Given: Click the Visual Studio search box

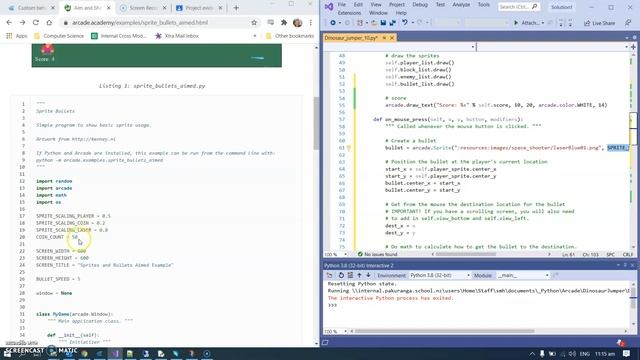Looking at the screenshot, I should (519, 7).
